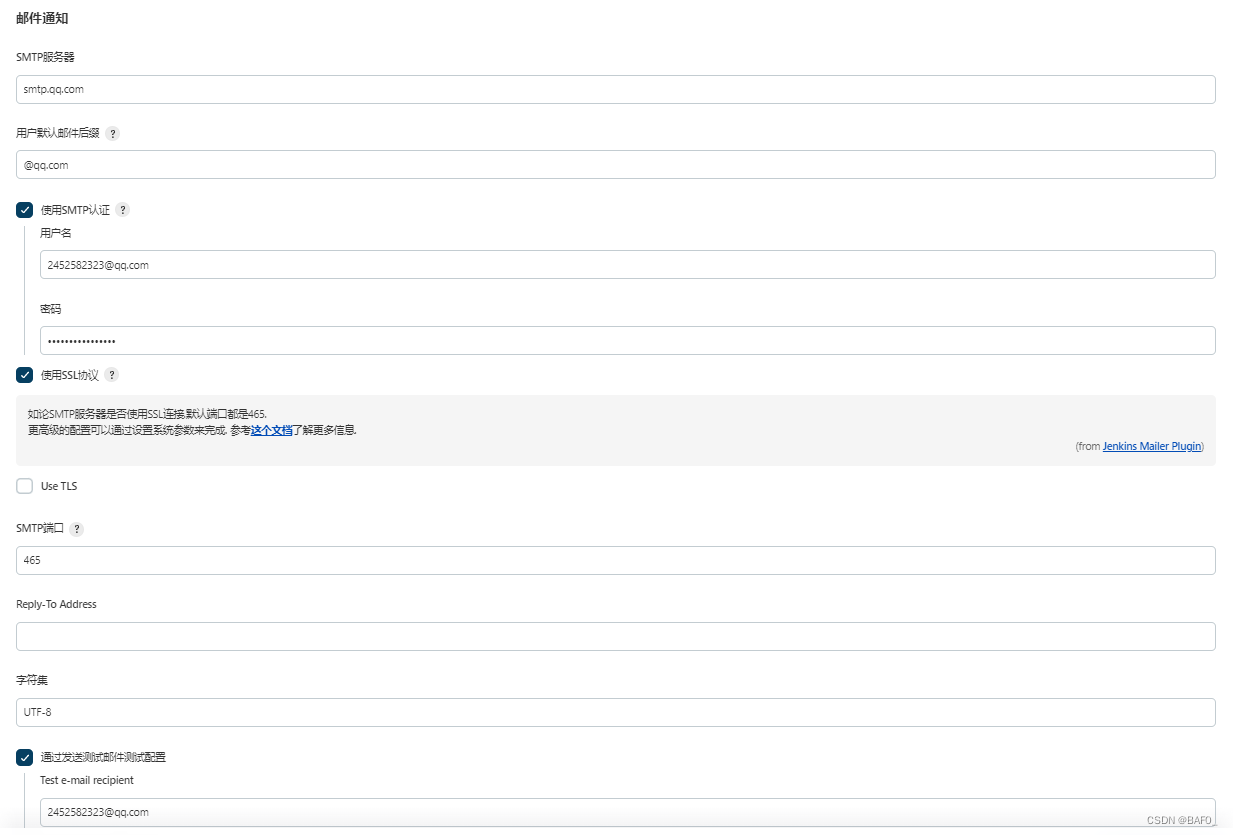1233x835 pixels.
Task: Select the 邮件通知 section heading
Action: [x=42, y=18]
